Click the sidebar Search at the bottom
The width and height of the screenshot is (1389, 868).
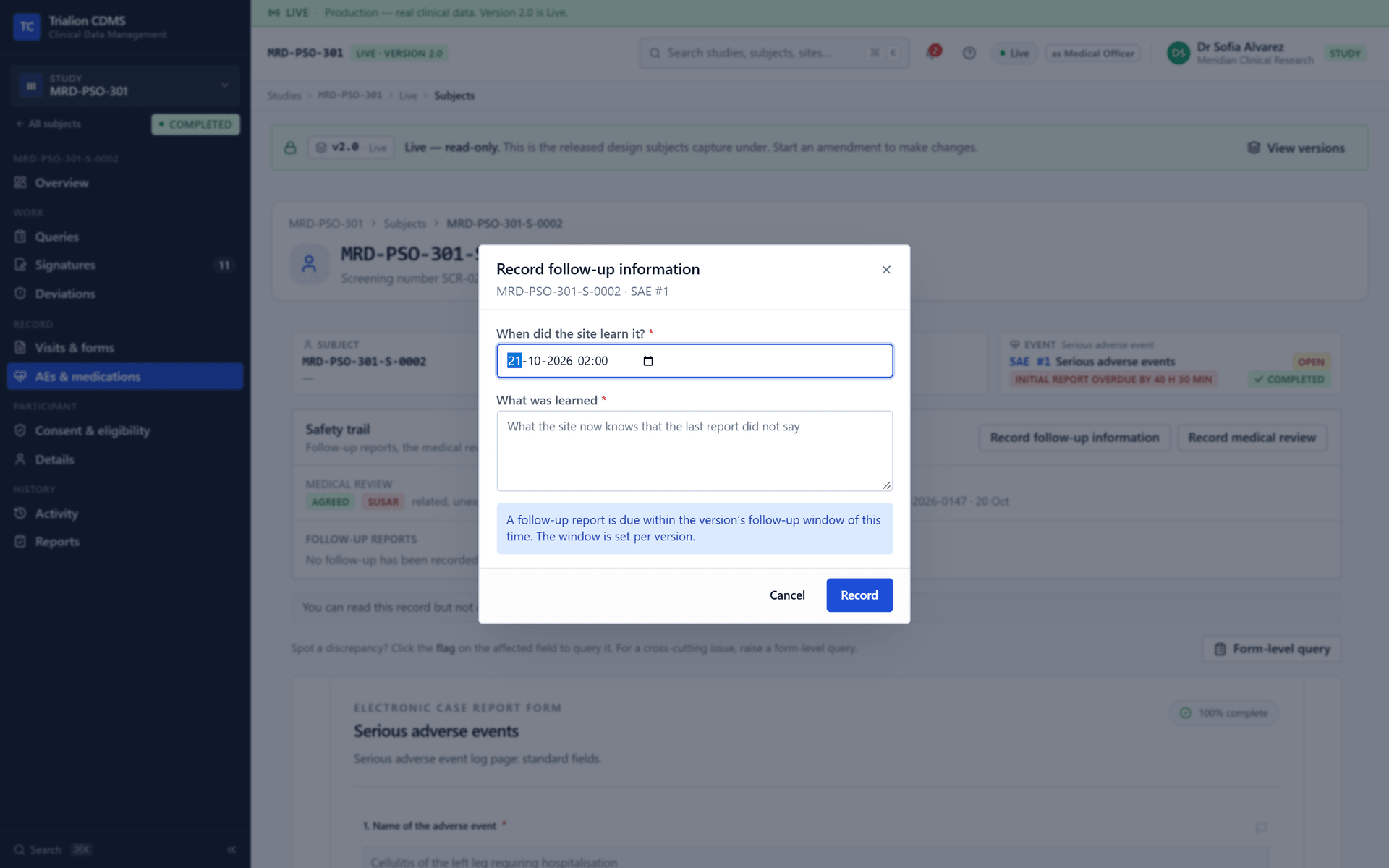click(52, 850)
